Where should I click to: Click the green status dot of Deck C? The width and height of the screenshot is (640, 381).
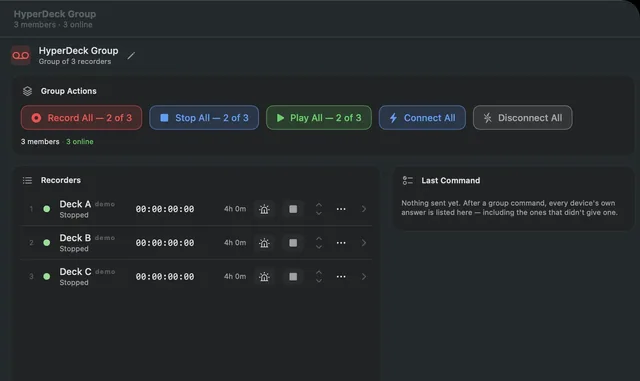pos(47,277)
